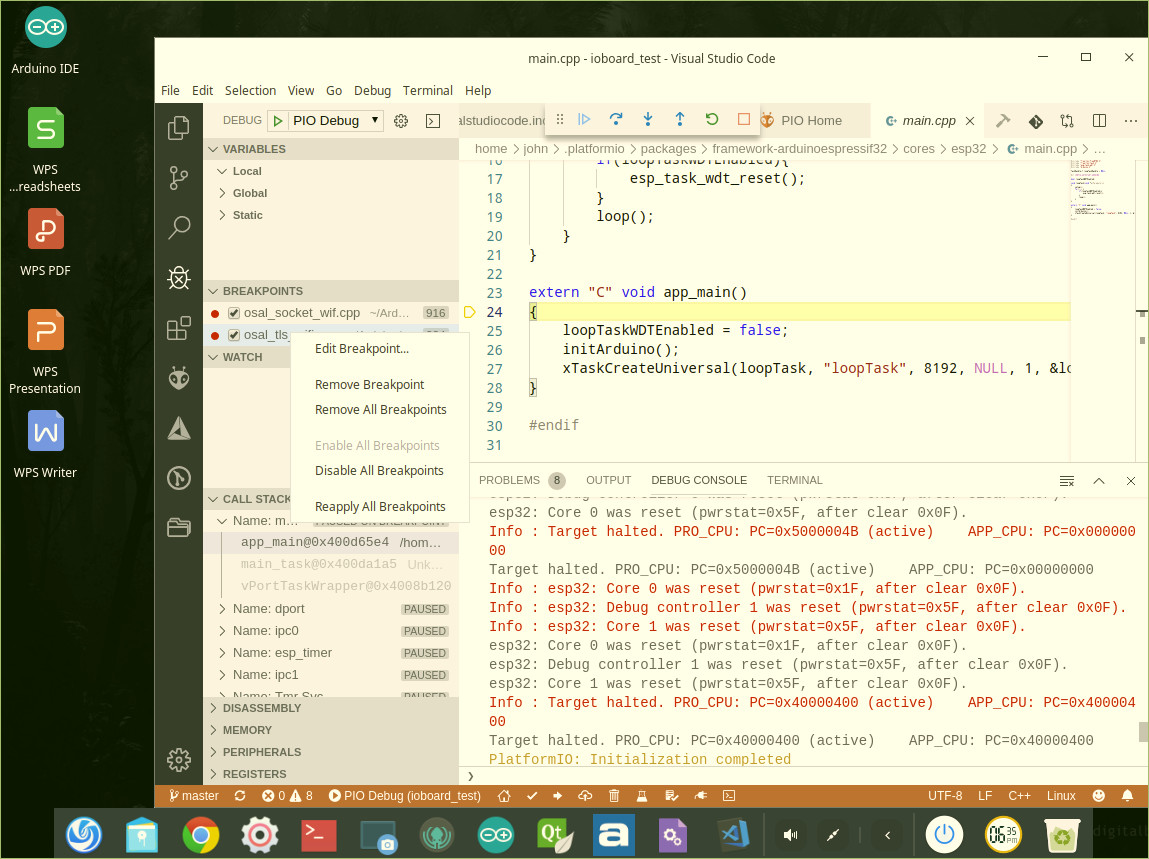Maximize the bottom panel with chevron

pos(1099,481)
